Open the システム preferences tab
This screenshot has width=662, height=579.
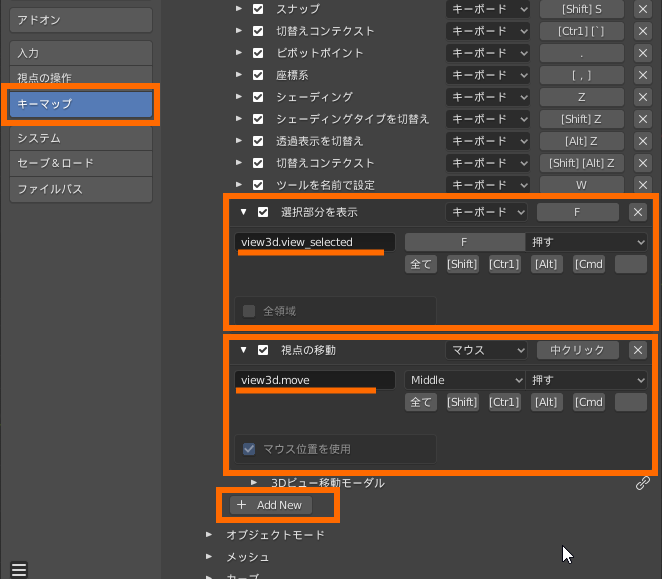point(81,139)
